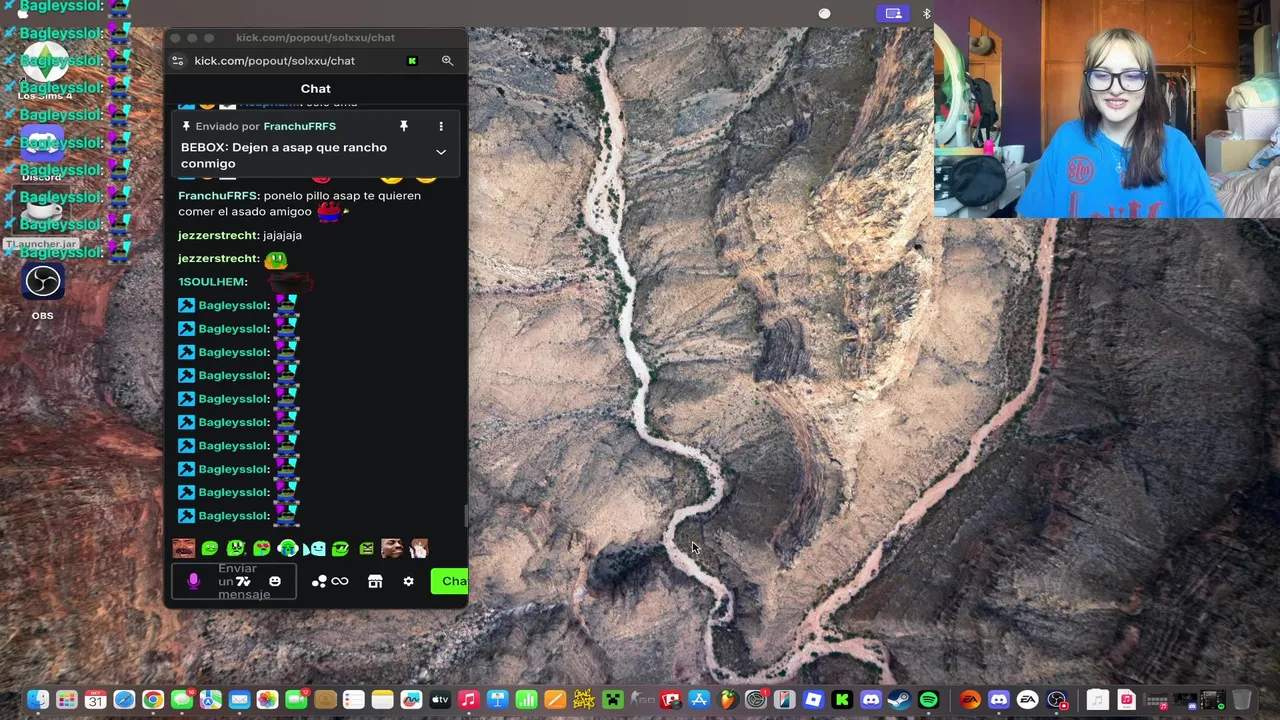Open FL Studio fruit icon in dock

tap(727, 700)
